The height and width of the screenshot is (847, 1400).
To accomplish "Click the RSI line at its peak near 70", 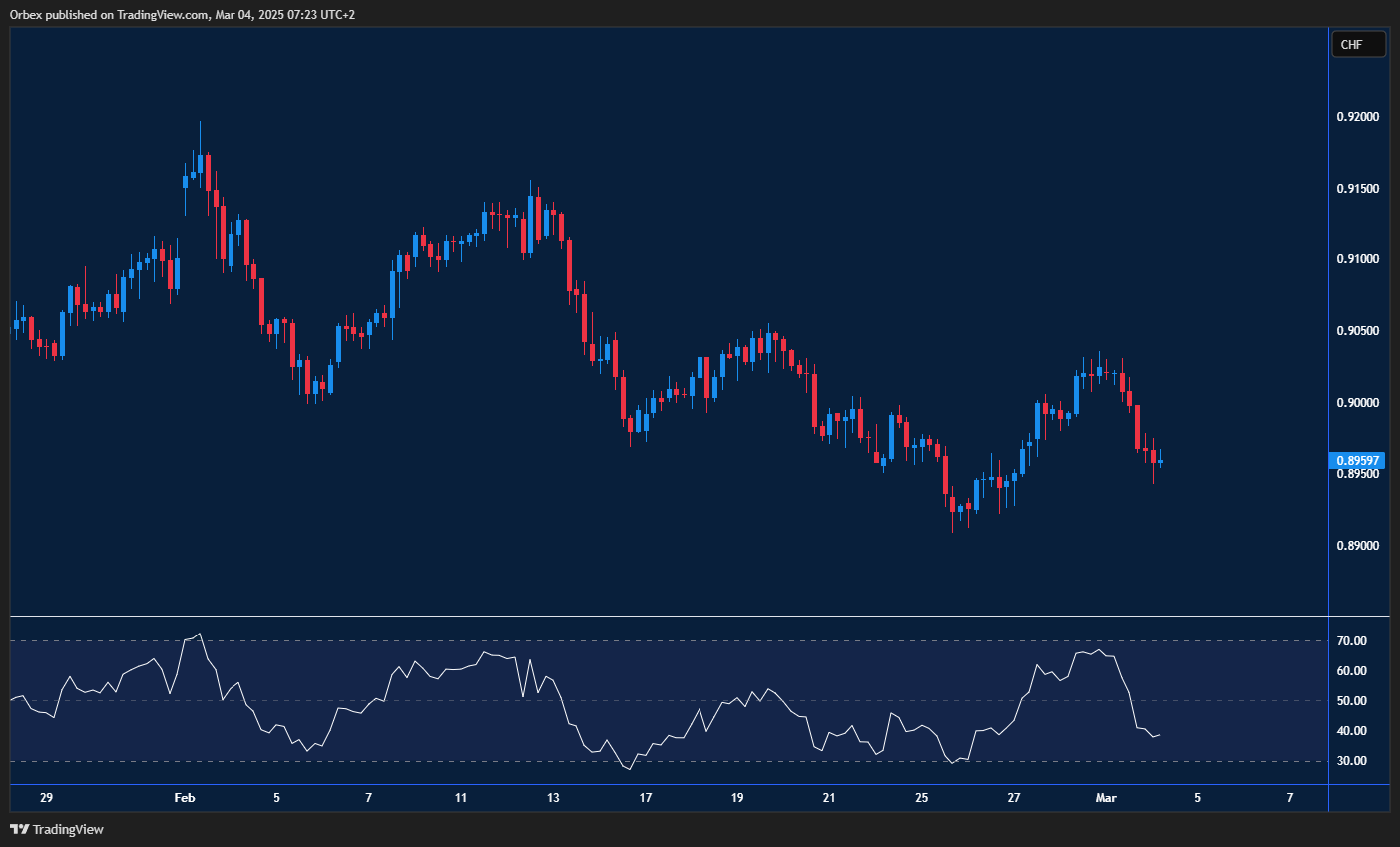I will [200, 635].
